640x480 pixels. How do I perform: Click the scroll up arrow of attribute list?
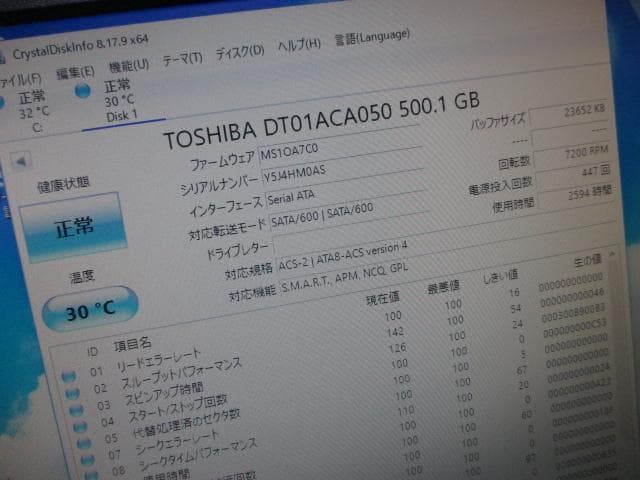click(612, 254)
